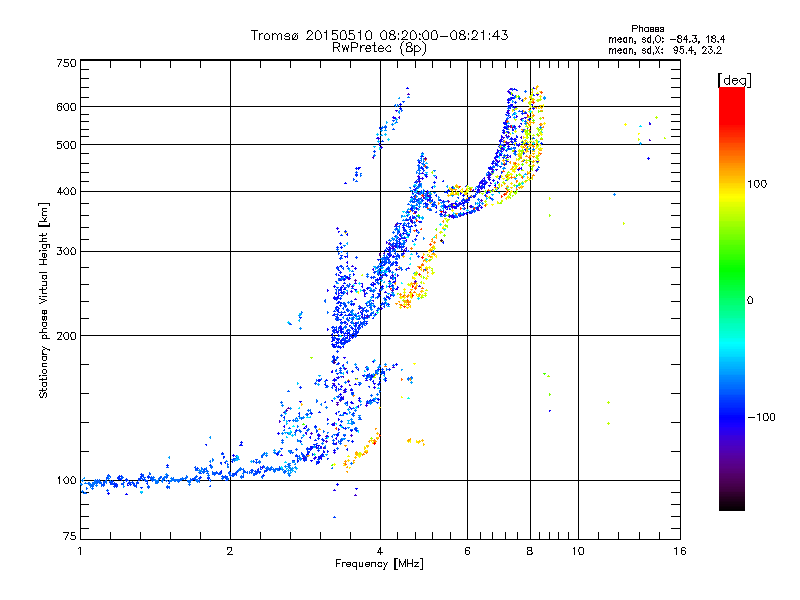Click the y-axis '500' tick label
800x600 pixels.
point(66,145)
